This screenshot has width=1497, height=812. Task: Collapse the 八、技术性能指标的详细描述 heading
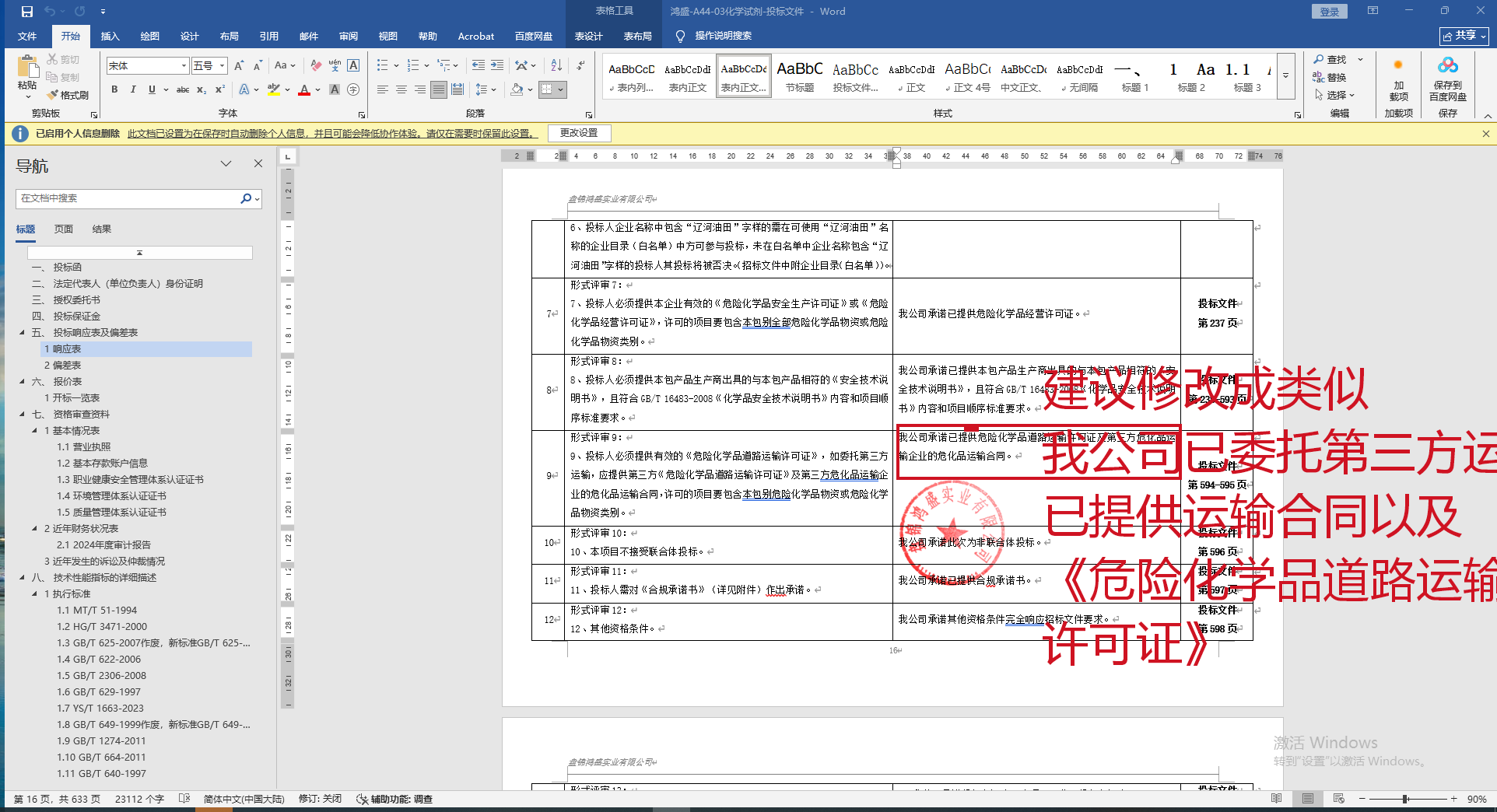point(22,578)
